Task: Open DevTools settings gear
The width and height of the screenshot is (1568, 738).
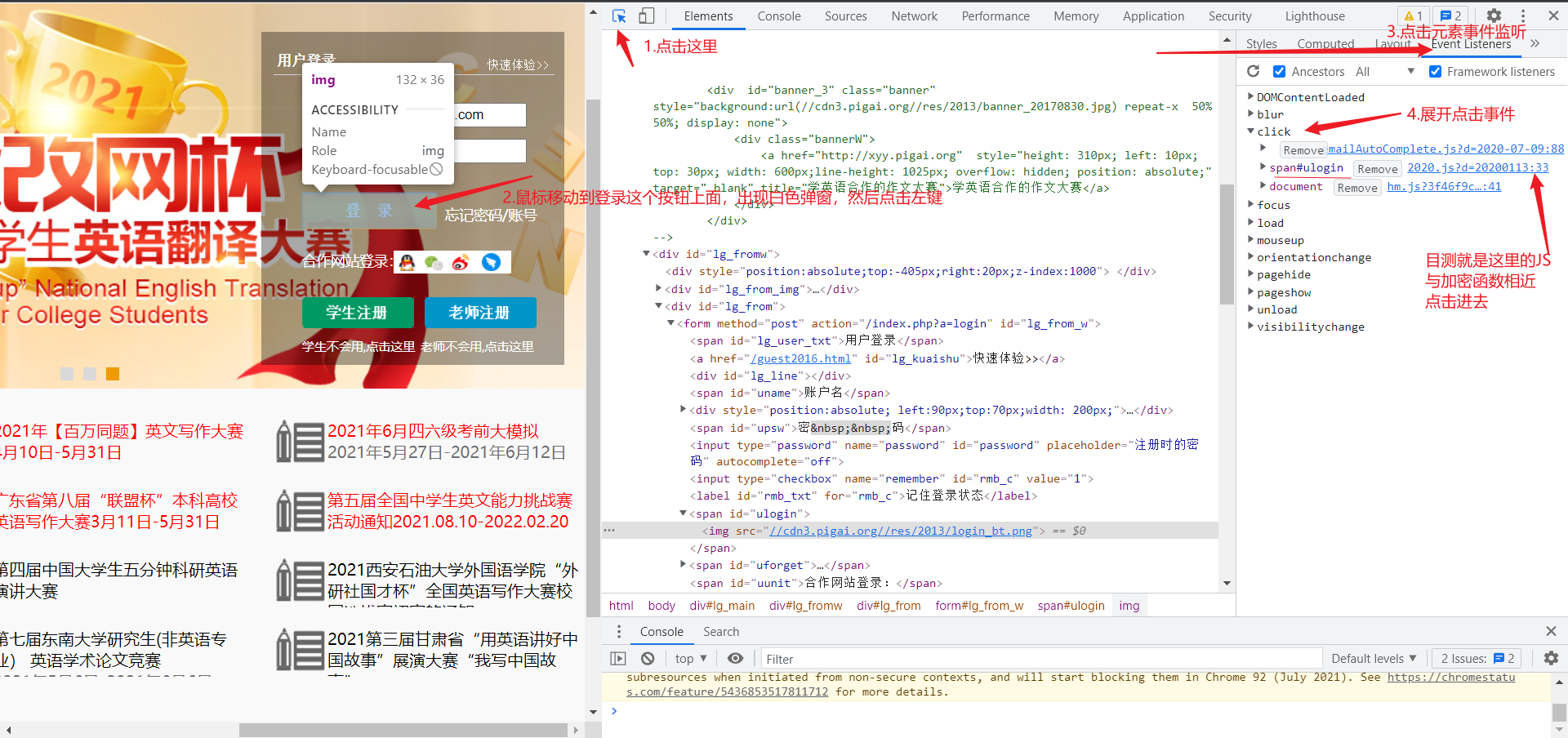Action: pyautogui.click(x=1494, y=16)
